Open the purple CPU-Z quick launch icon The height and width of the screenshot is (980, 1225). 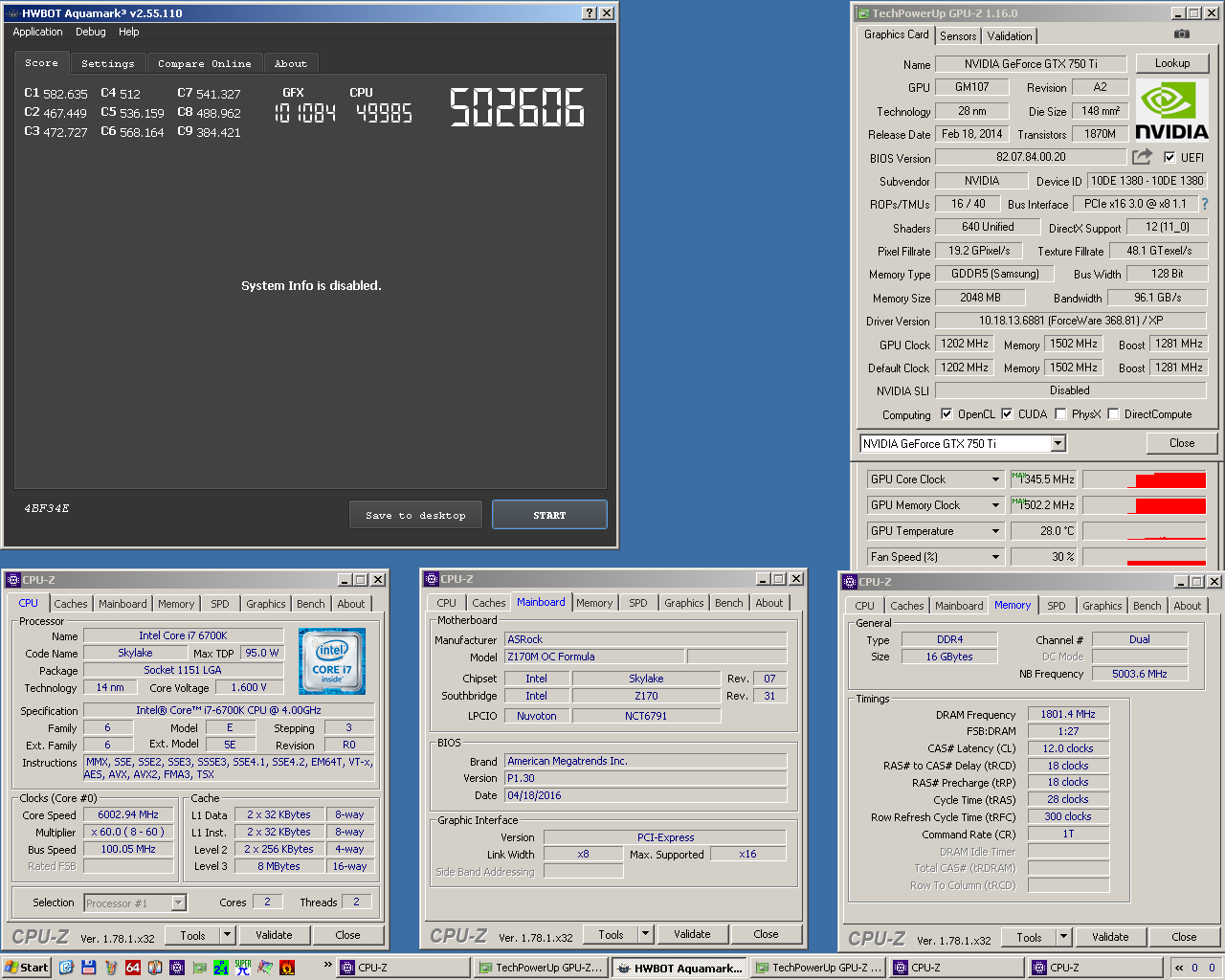tap(176, 968)
